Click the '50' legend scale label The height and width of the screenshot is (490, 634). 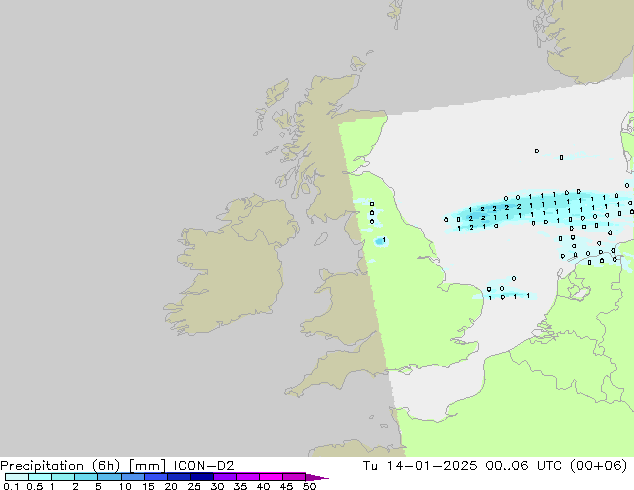click(x=310, y=486)
